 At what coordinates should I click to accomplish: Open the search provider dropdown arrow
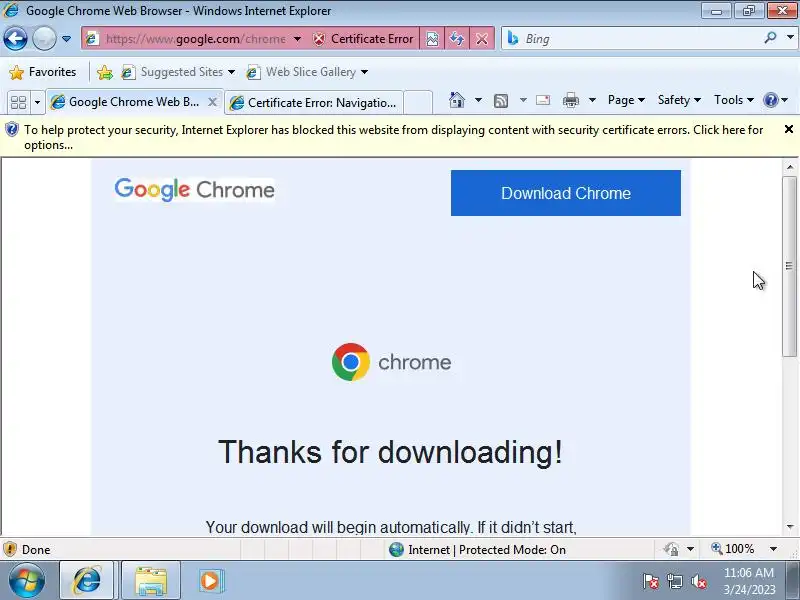point(790,38)
